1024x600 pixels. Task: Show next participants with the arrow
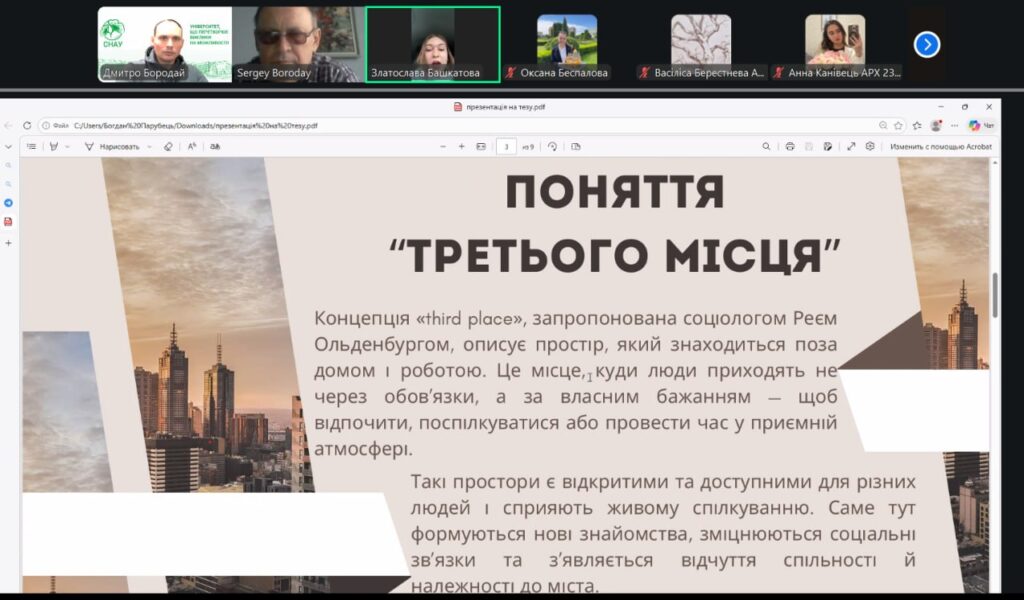coord(927,44)
